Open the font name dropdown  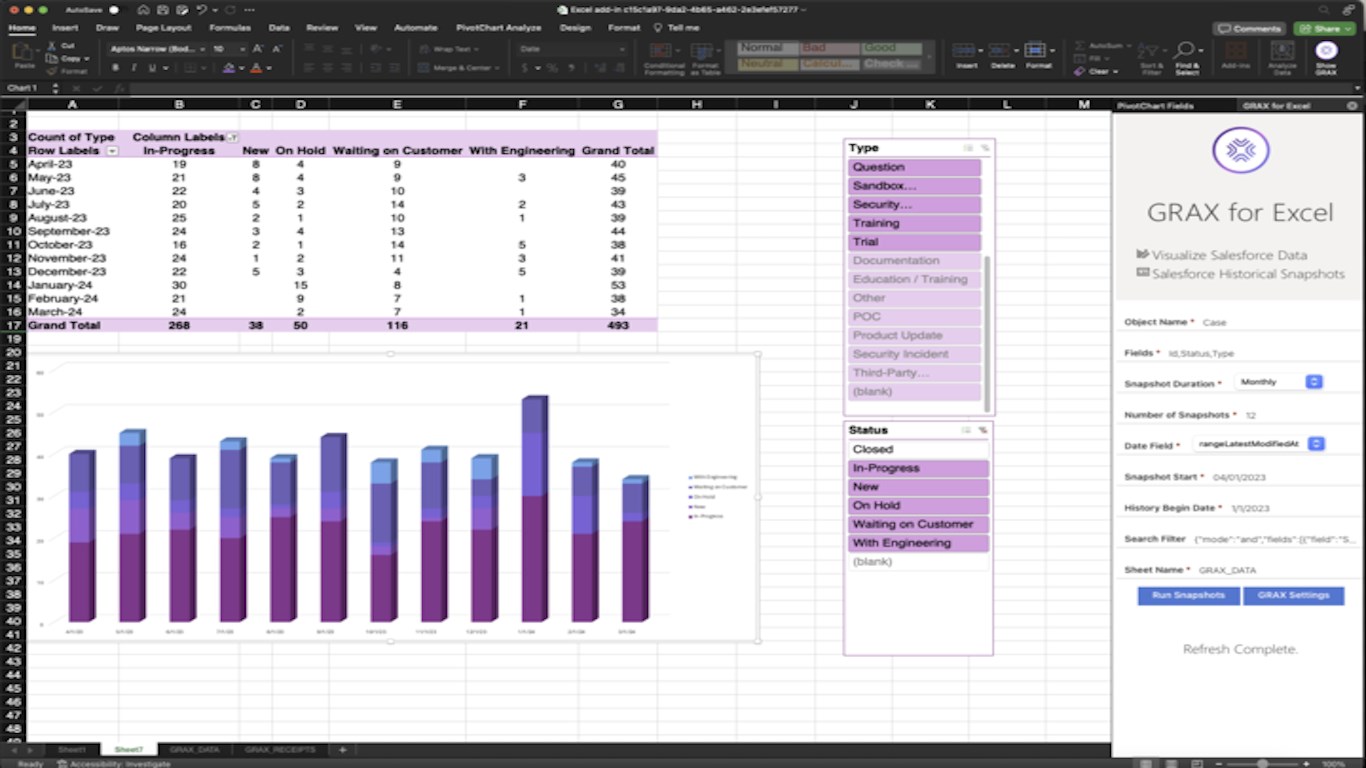[202, 48]
